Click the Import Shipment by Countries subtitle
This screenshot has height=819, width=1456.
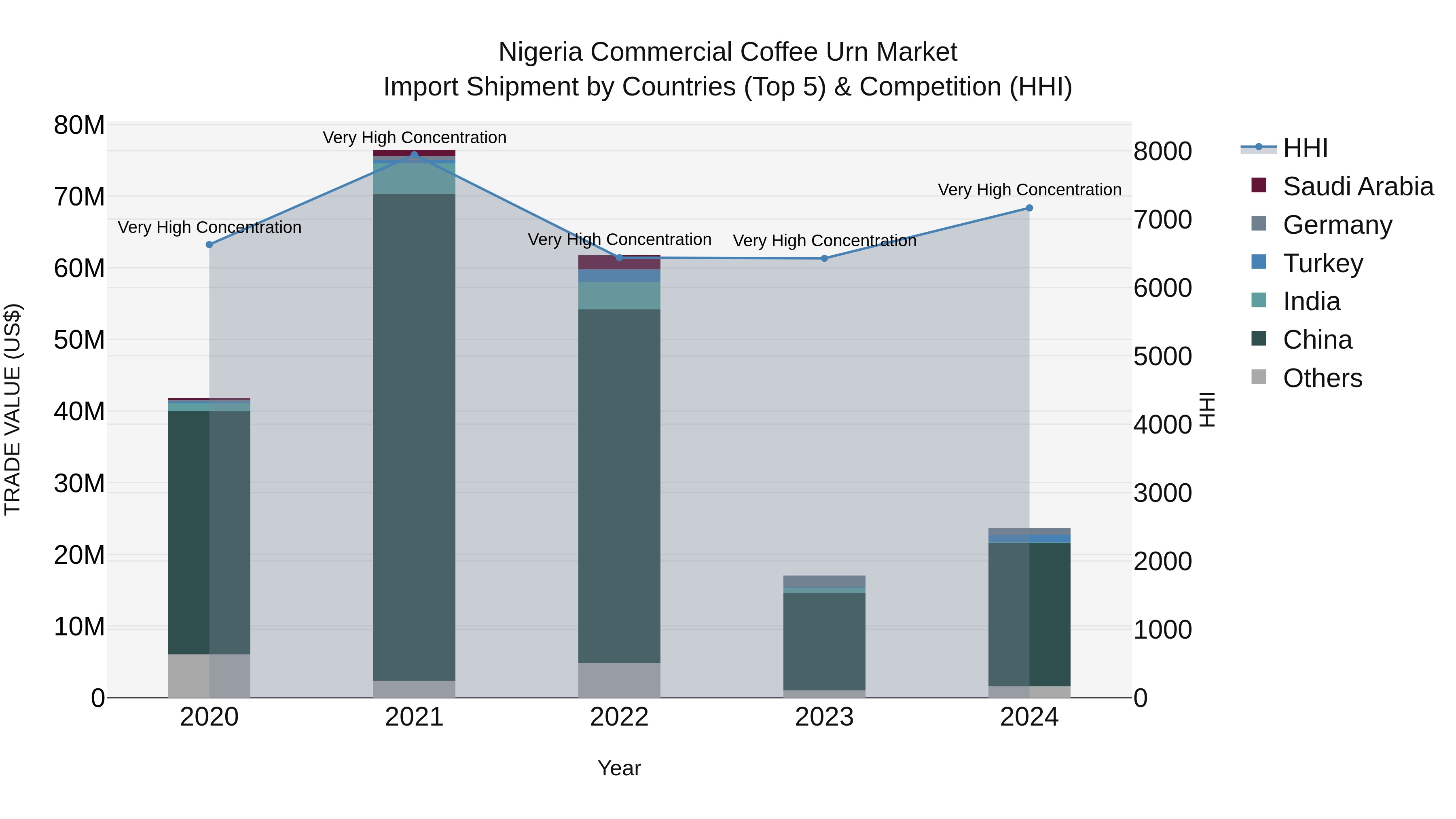pyautogui.click(x=728, y=87)
